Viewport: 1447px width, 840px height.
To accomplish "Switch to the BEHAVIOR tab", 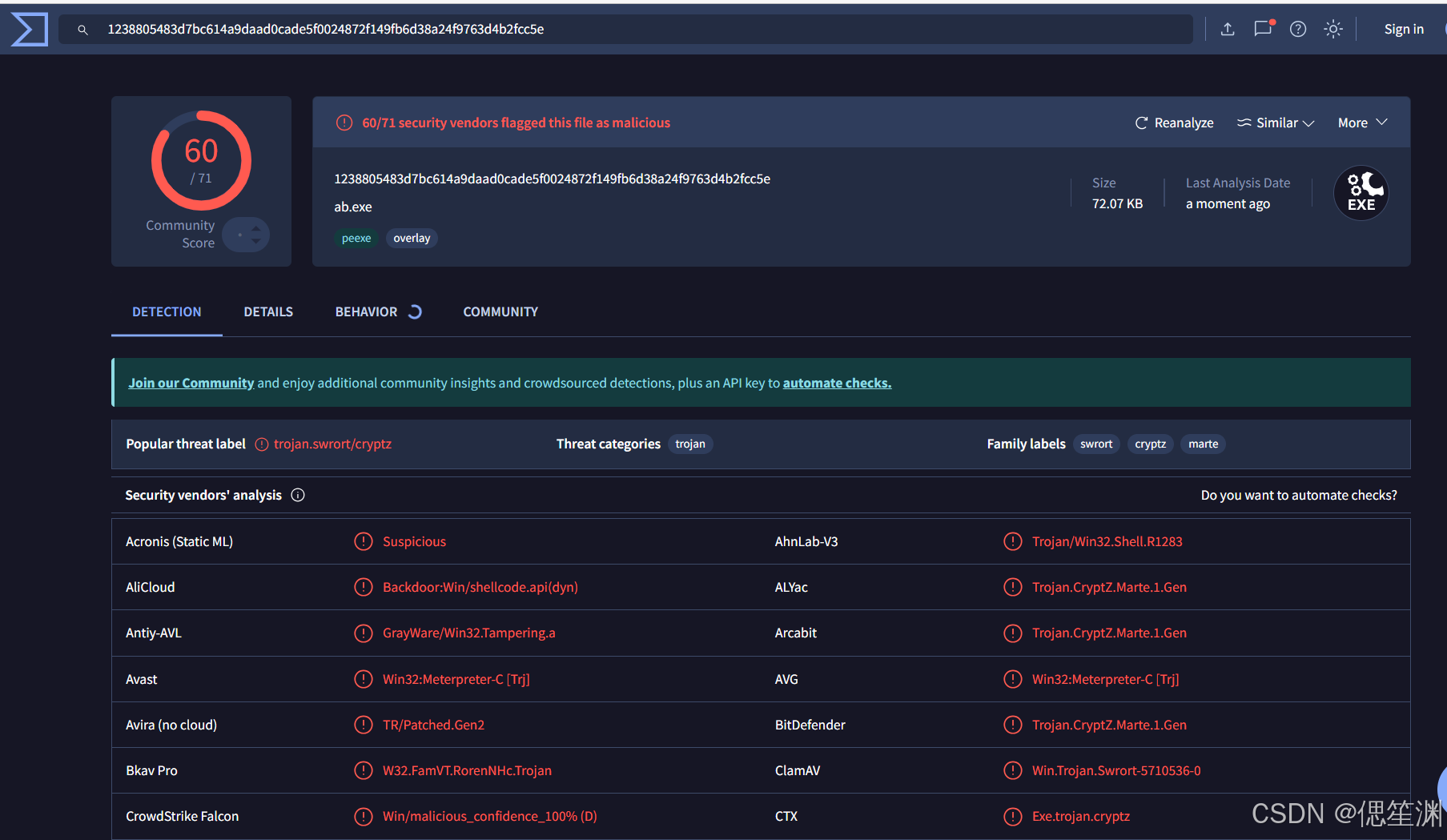I will pos(378,311).
